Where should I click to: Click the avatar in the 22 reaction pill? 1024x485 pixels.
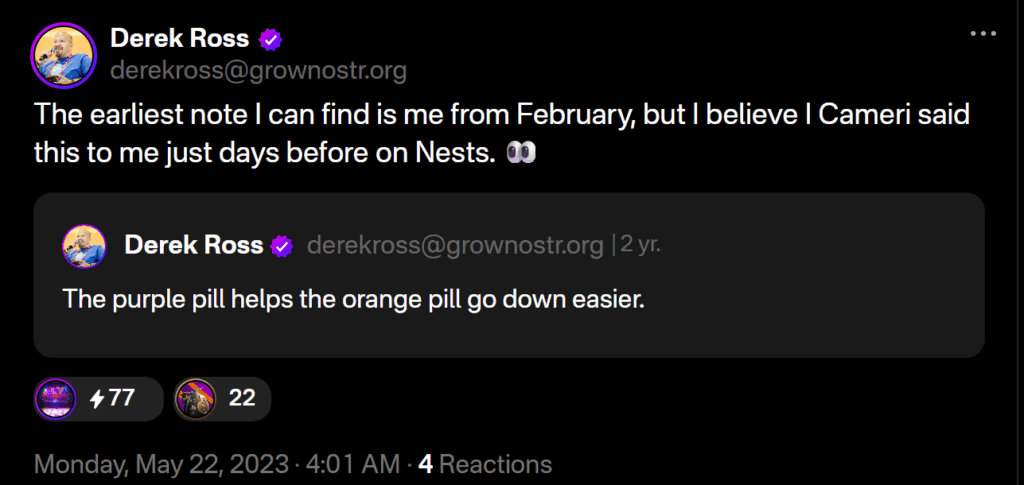point(195,398)
